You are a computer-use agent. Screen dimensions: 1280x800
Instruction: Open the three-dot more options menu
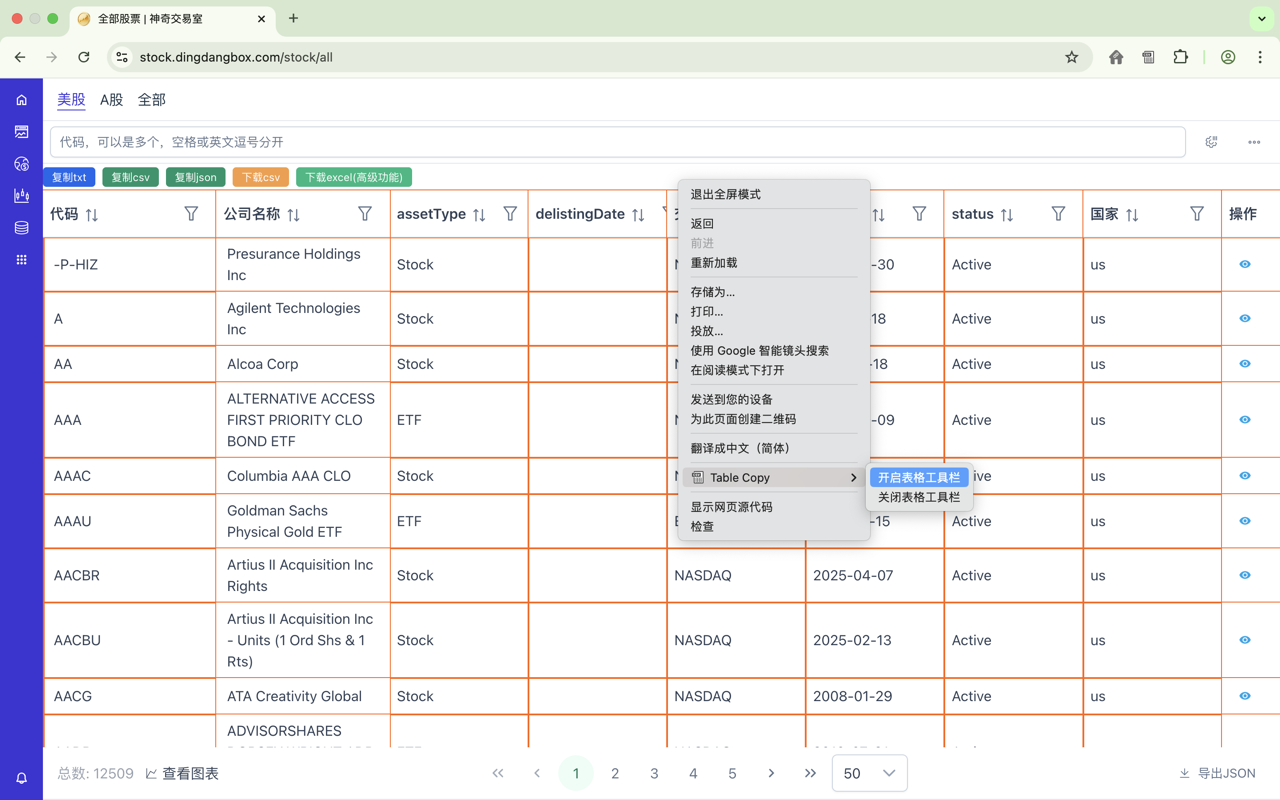coord(1253,142)
